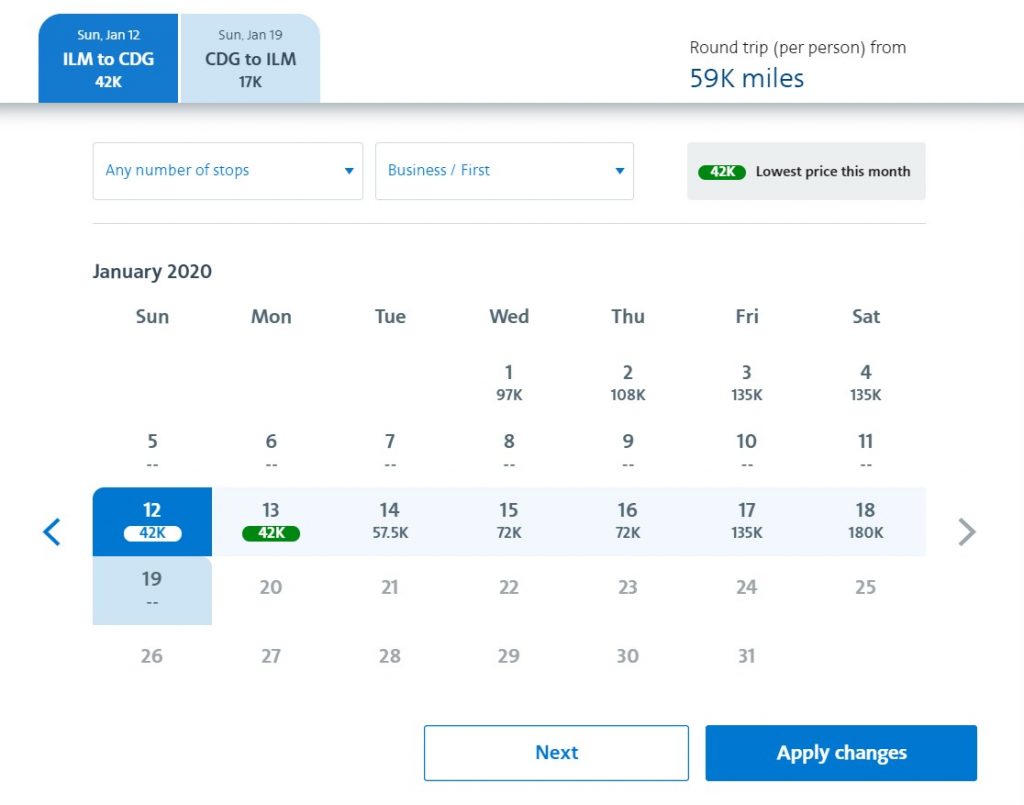This screenshot has width=1024, height=805.
Task: Choose January 18 at 180K miles
Action: coord(866,521)
